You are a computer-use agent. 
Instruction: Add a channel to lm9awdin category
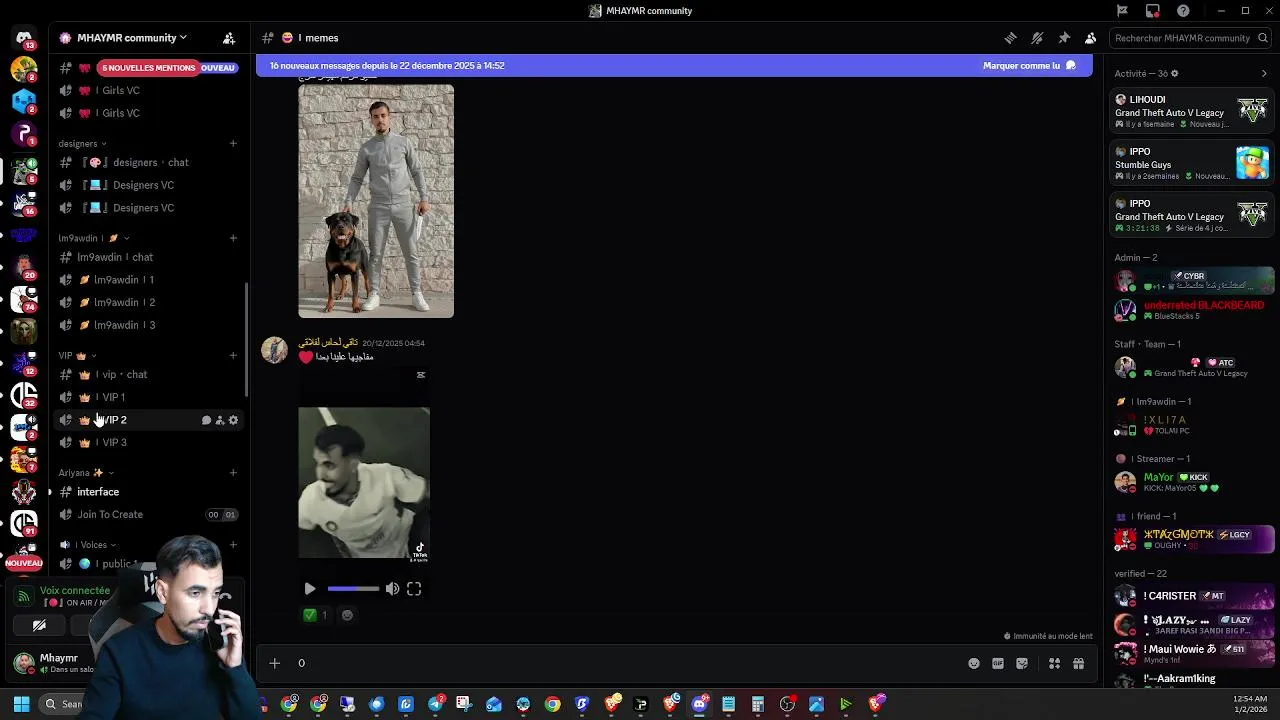[x=233, y=238]
